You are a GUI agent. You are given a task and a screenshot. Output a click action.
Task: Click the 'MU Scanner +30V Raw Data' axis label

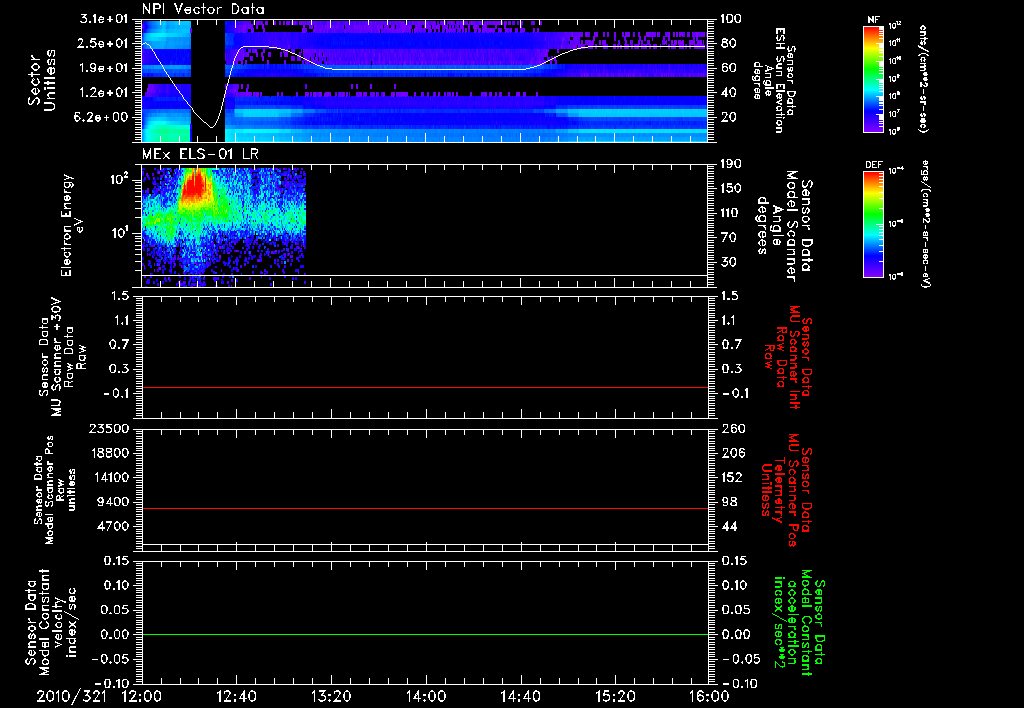63,357
